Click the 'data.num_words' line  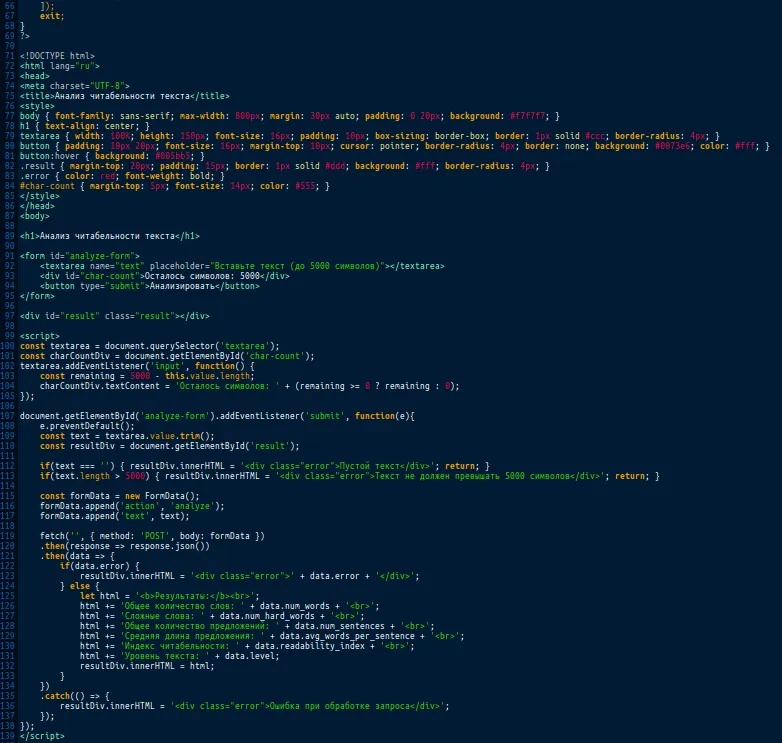point(229,606)
